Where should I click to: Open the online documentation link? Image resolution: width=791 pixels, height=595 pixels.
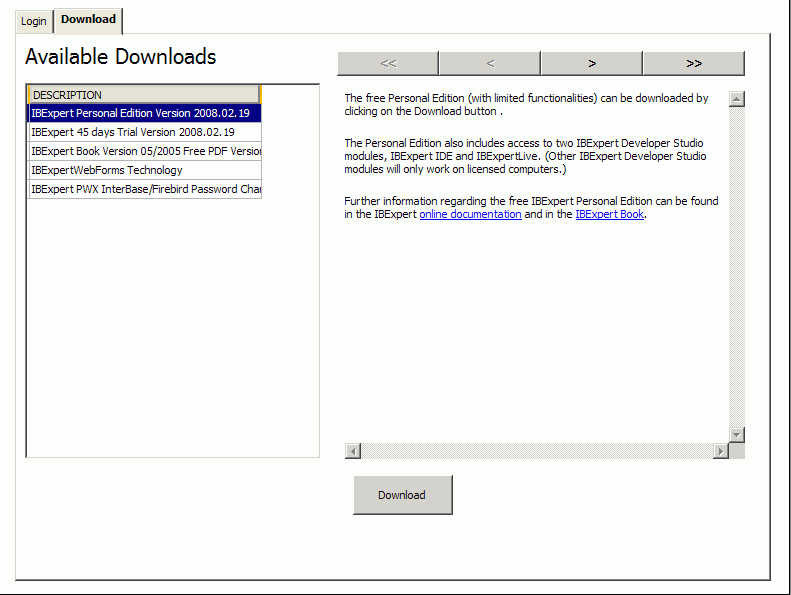click(470, 214)
